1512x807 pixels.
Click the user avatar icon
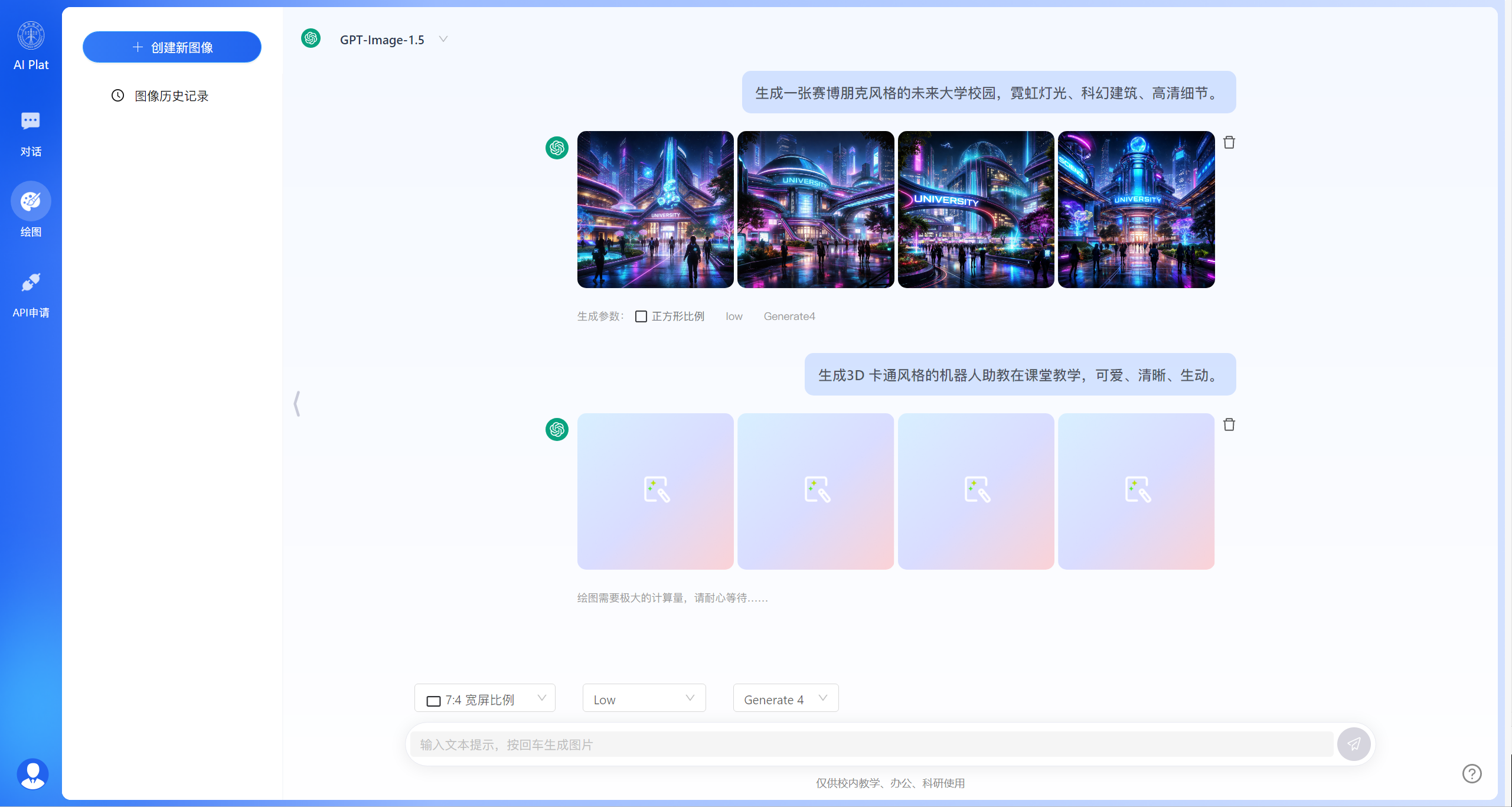[x=32, y=773]
